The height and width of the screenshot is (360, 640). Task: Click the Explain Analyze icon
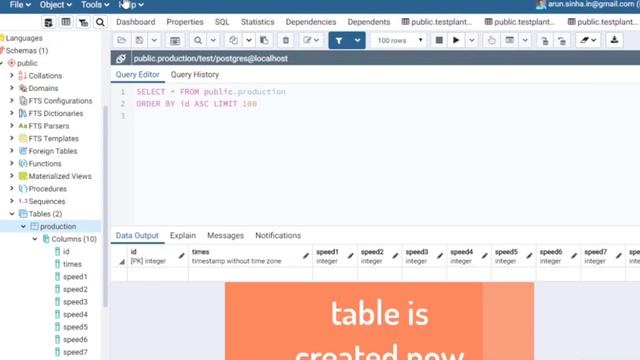coord(510,40)
